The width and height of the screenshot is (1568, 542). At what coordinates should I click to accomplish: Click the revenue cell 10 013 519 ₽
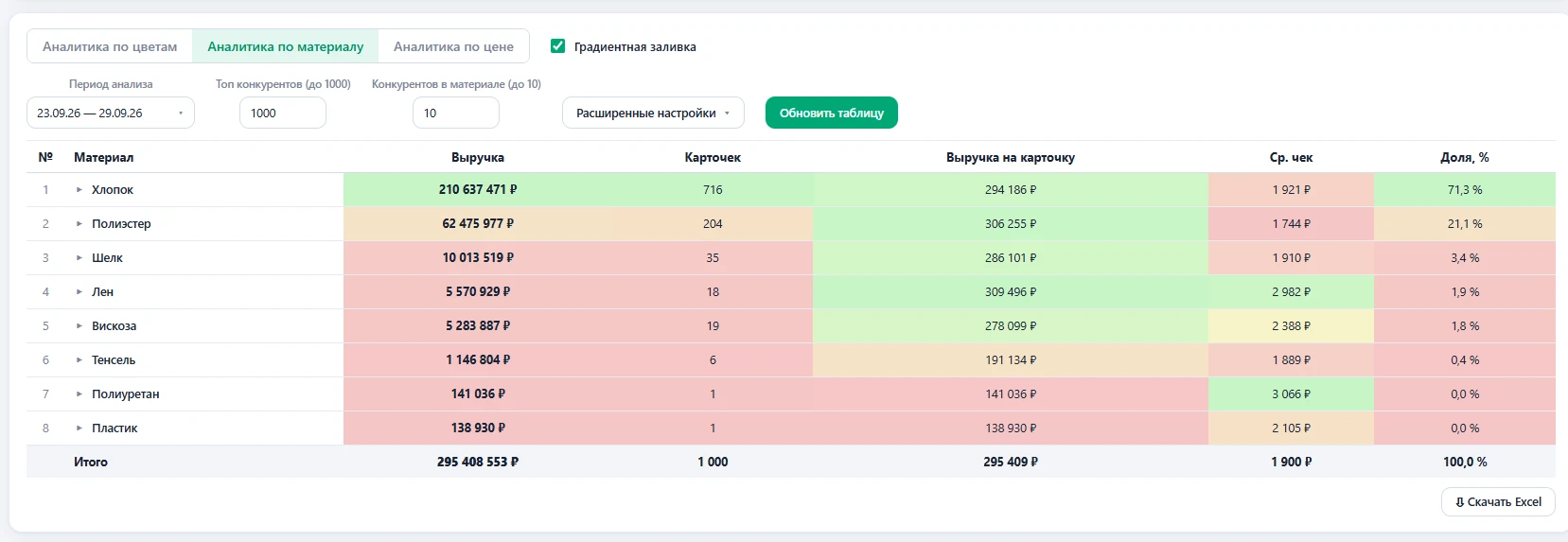(x=478, y=257)
